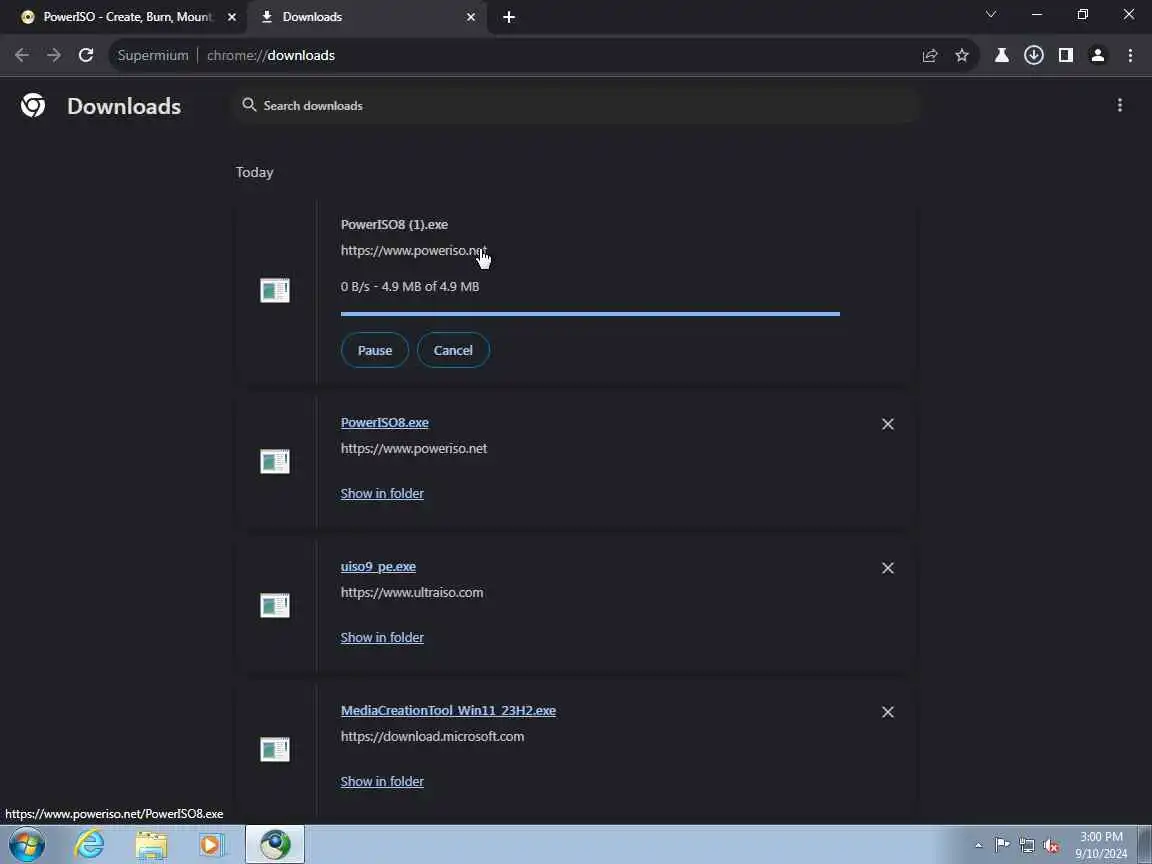Screen dimensions: 1152x864
Task: Show PowerISO8.exe in folder
Action: pos(382,493)
